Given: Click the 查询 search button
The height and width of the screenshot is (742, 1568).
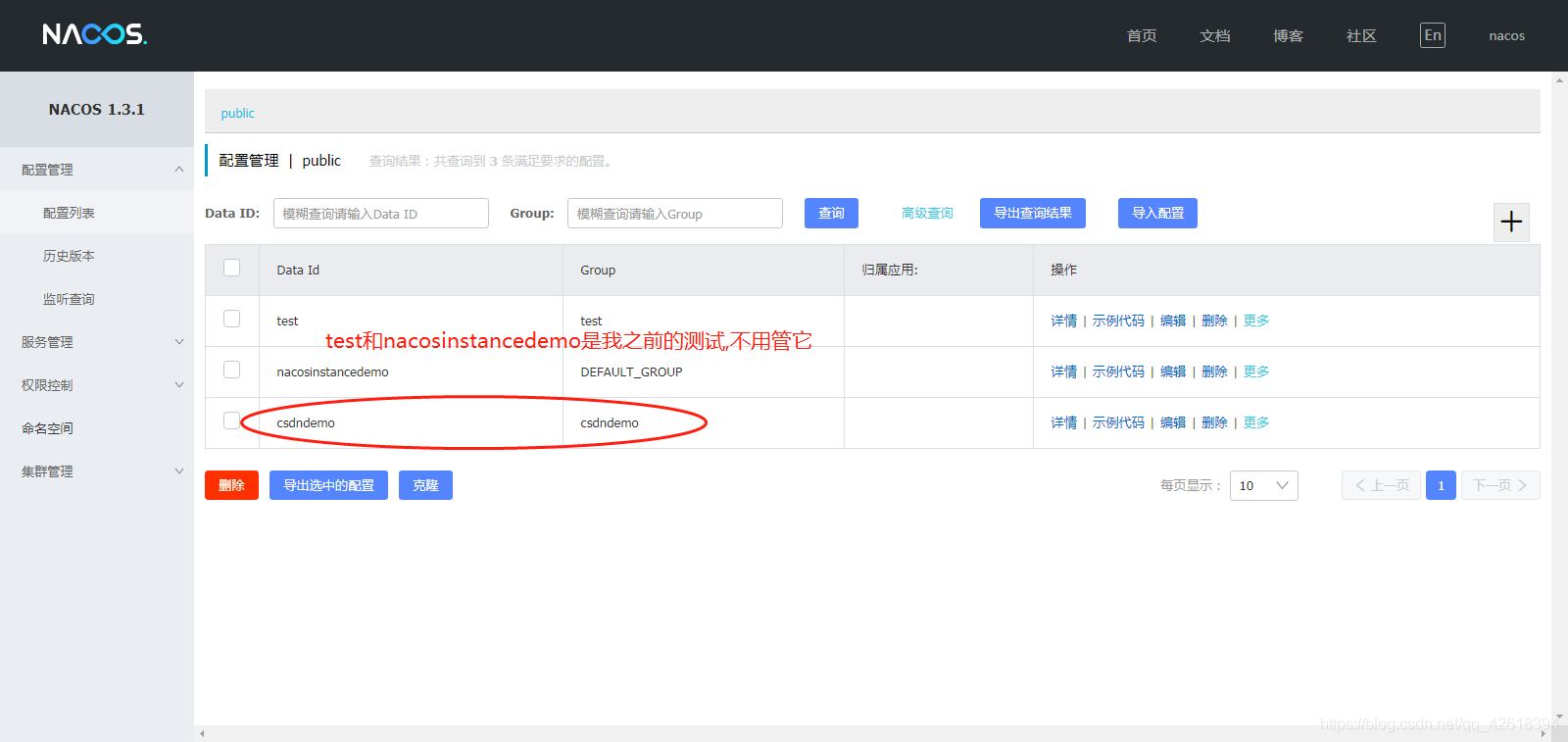Looking at the screenshot, I should [831, 213].
